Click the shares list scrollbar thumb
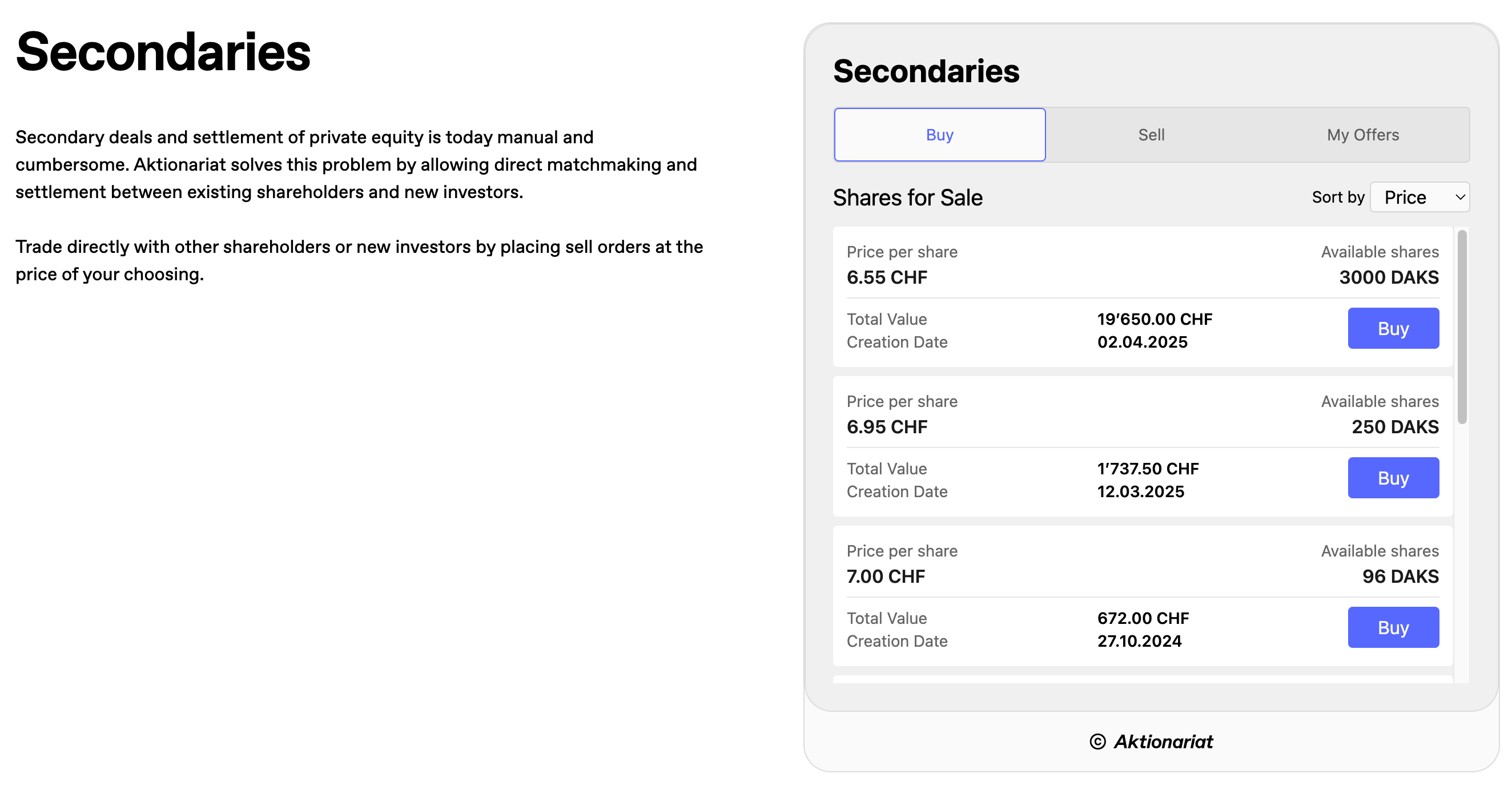Screen dimensions: 1512x790 coord(1462,326)
